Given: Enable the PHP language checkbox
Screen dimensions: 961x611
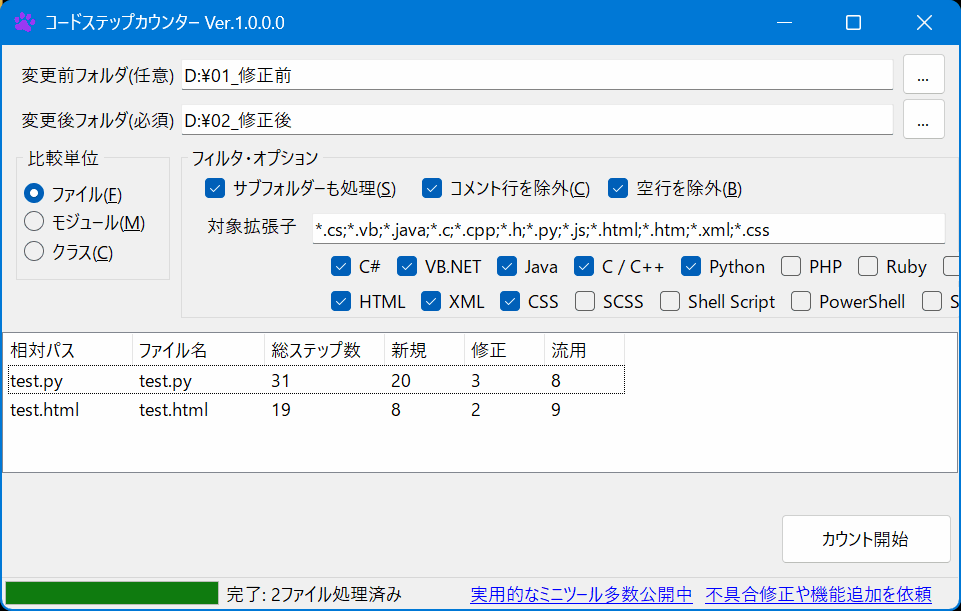Looking at the screenshot, I should click(x=791, y=267).
